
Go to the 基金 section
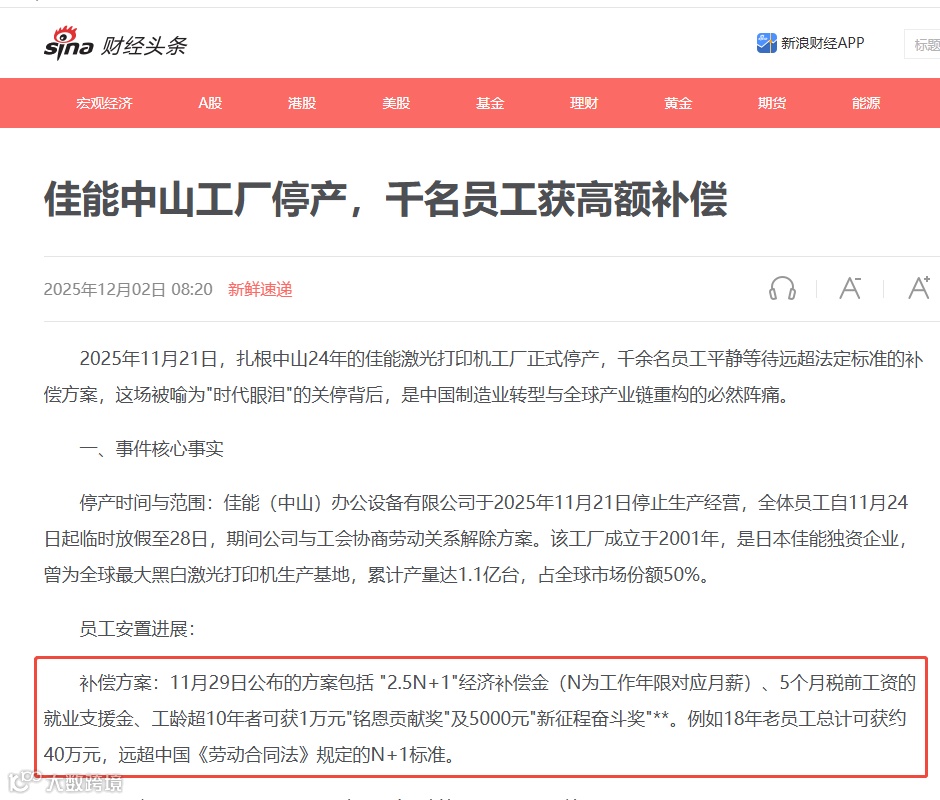[490, 103]
